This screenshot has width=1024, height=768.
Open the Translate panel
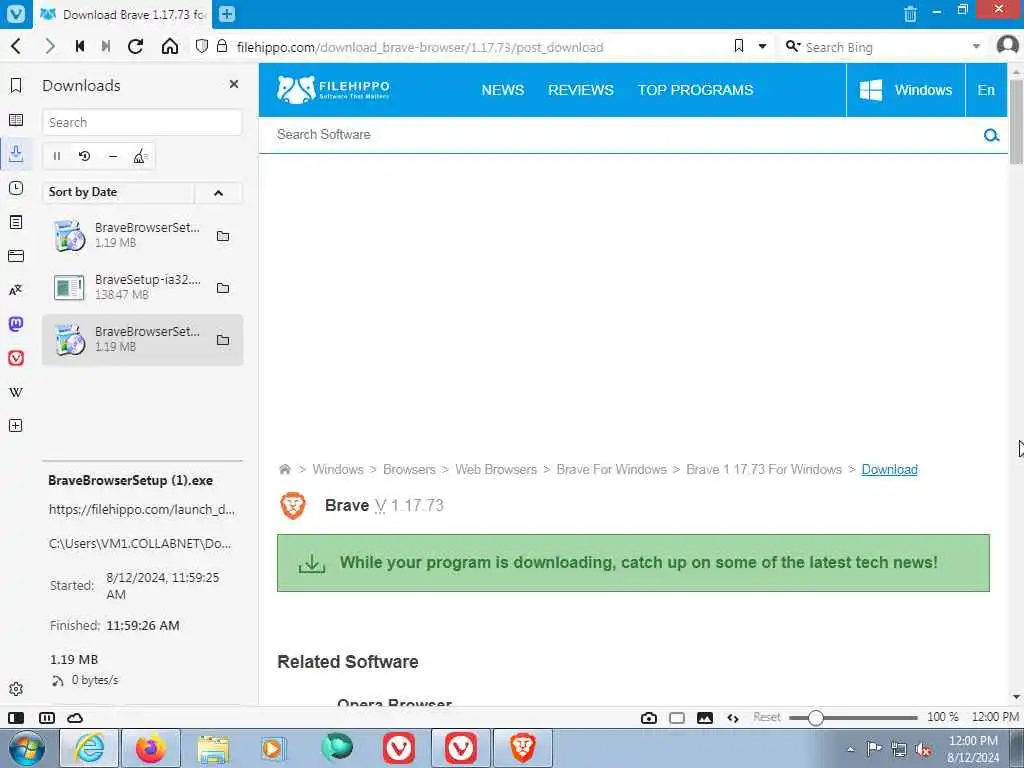tap(16, 290)
